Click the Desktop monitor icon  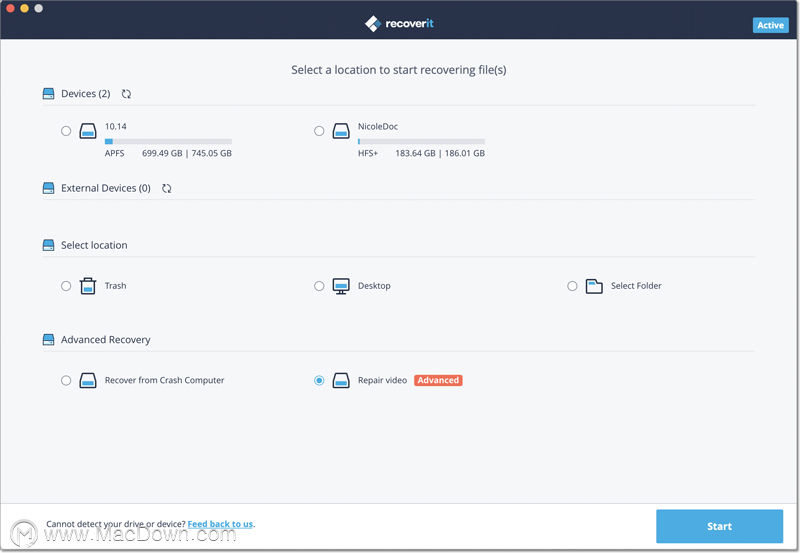[x=341, y=286]
